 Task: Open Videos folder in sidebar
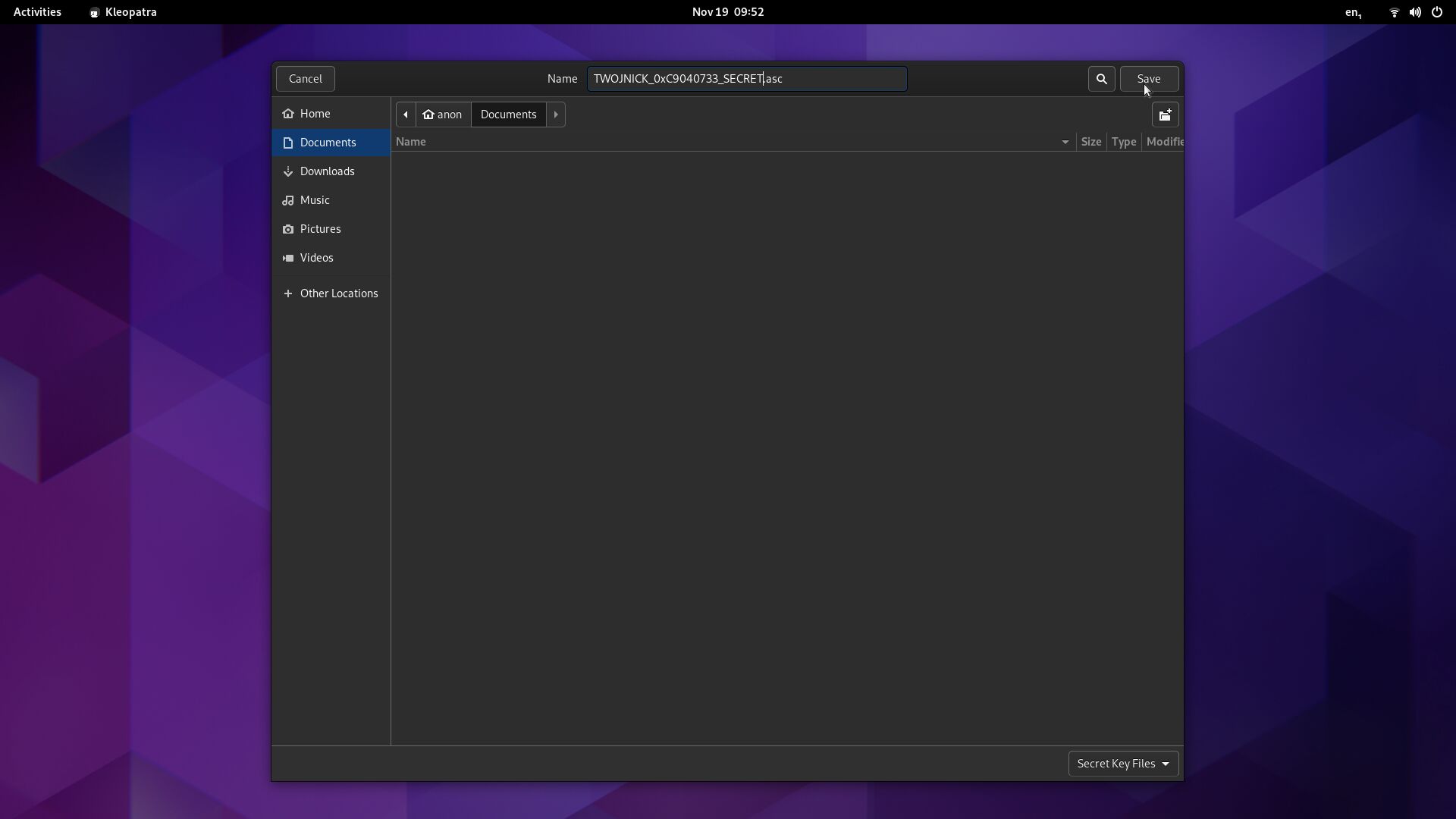316,258
